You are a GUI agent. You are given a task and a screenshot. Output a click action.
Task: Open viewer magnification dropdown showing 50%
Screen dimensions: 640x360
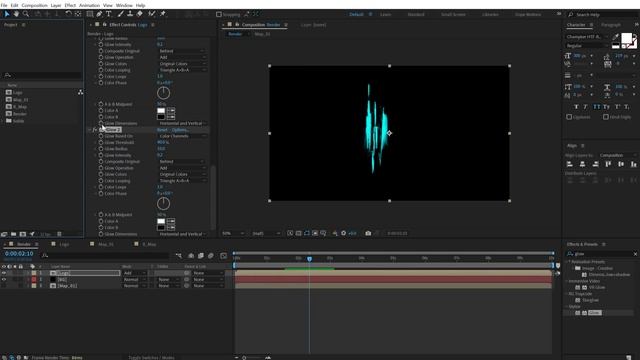point(233,233)
